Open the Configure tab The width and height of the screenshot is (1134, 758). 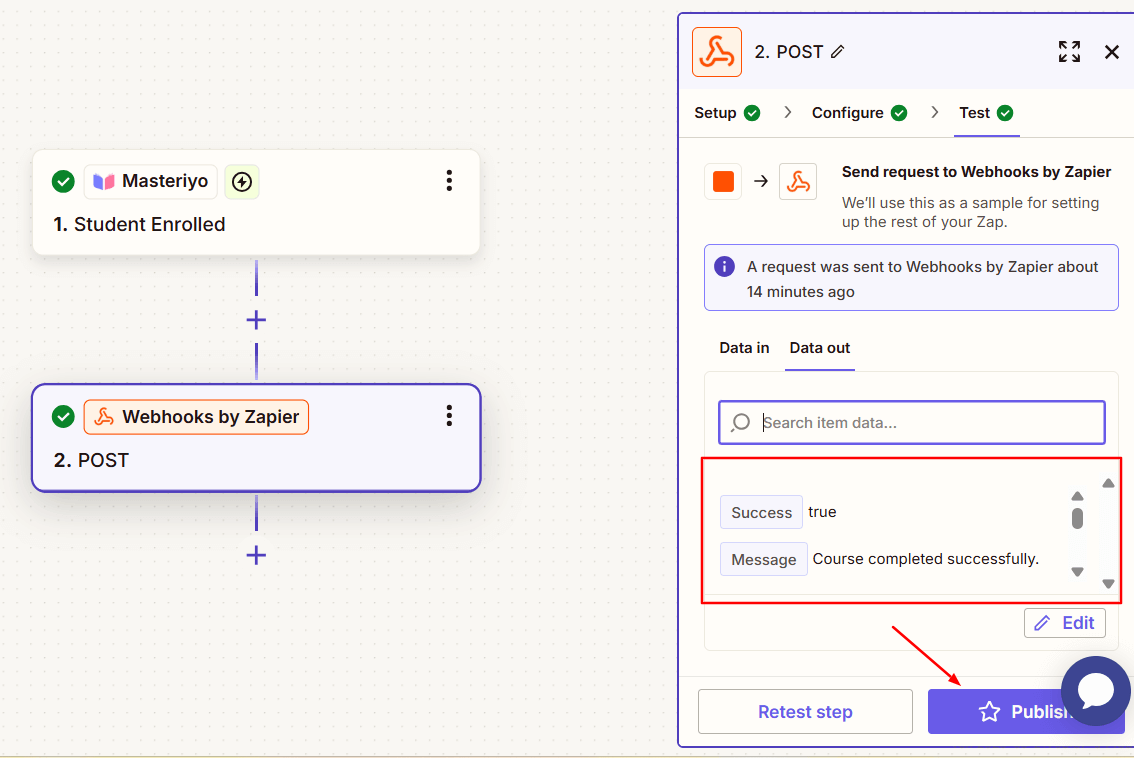(859, 113)
